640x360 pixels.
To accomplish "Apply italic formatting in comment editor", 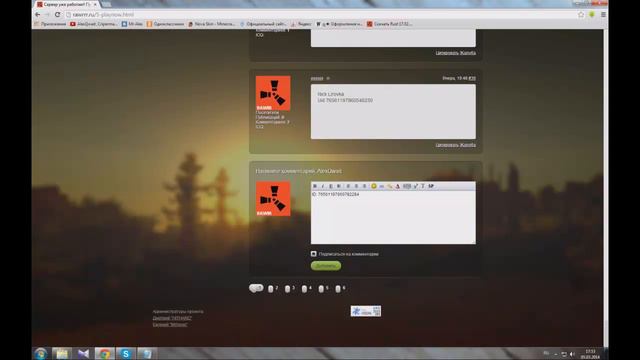I will [x=323, y=186].
